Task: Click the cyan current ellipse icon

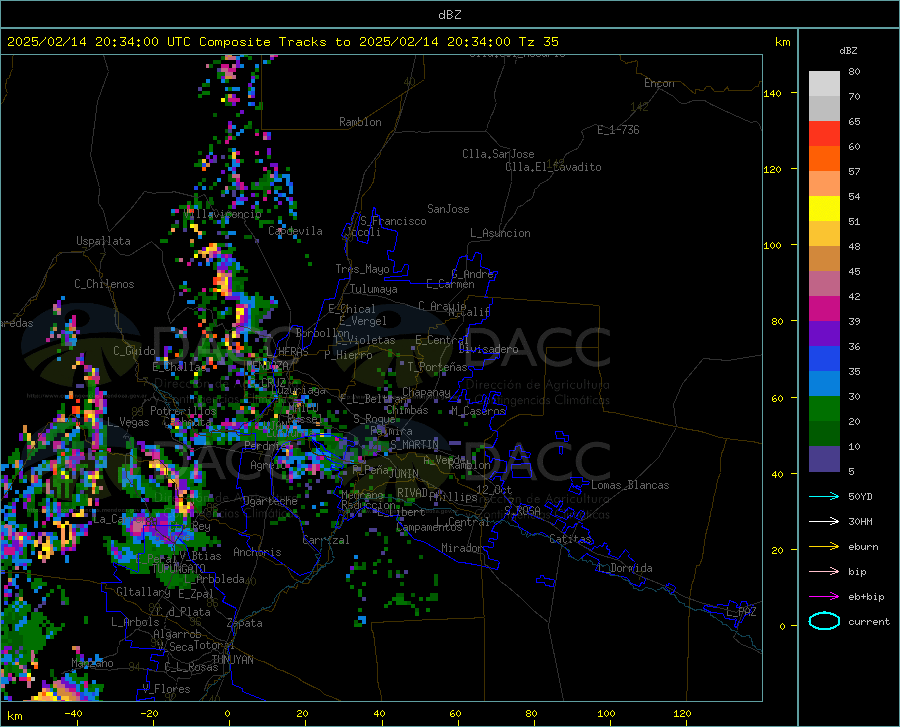Action: 824,621
